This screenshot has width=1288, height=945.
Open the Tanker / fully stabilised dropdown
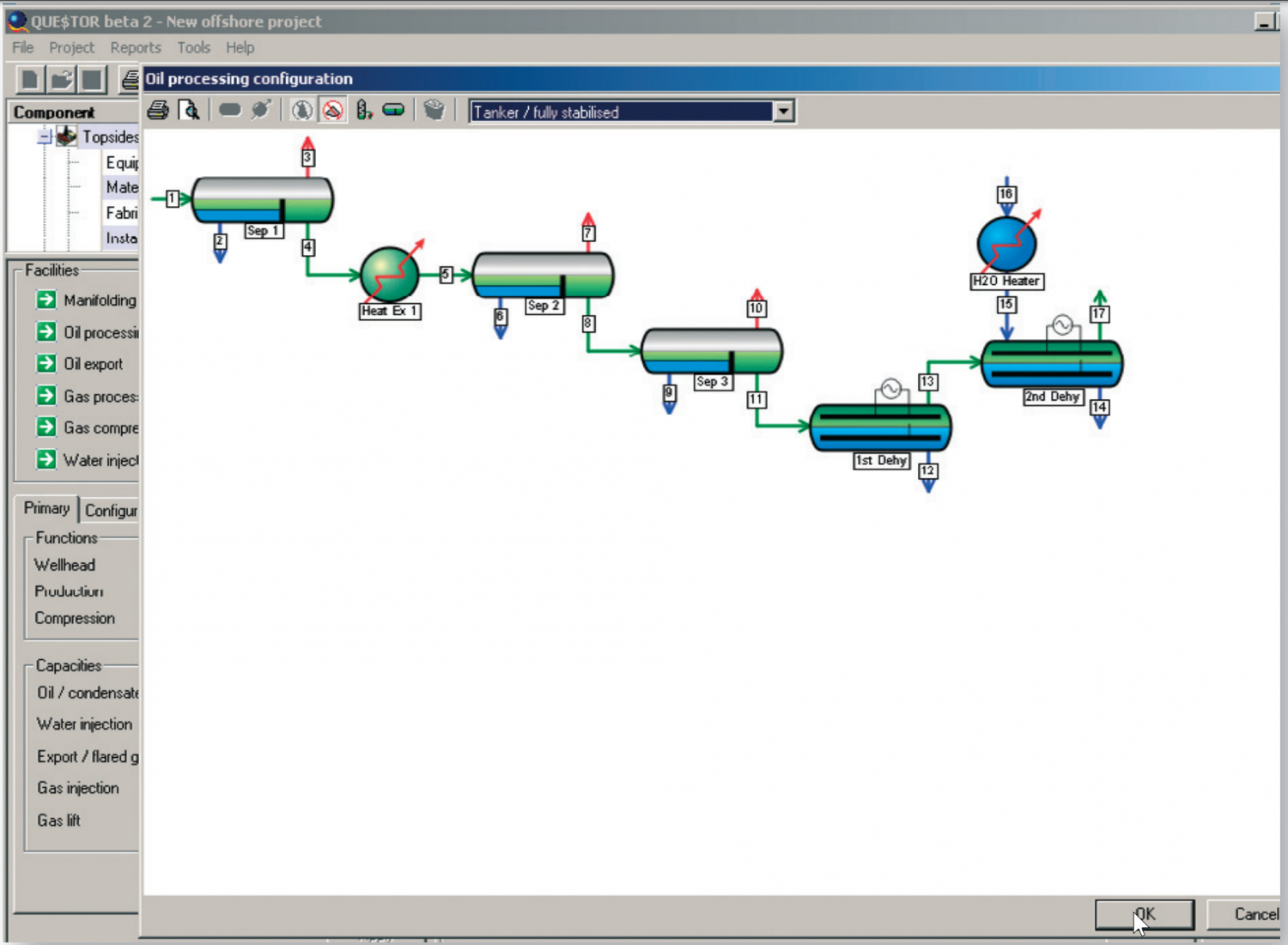pos(783,112)
